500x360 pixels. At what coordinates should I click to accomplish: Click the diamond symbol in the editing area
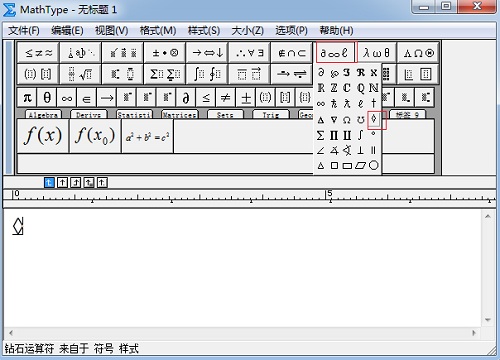[x=18, y=226]
